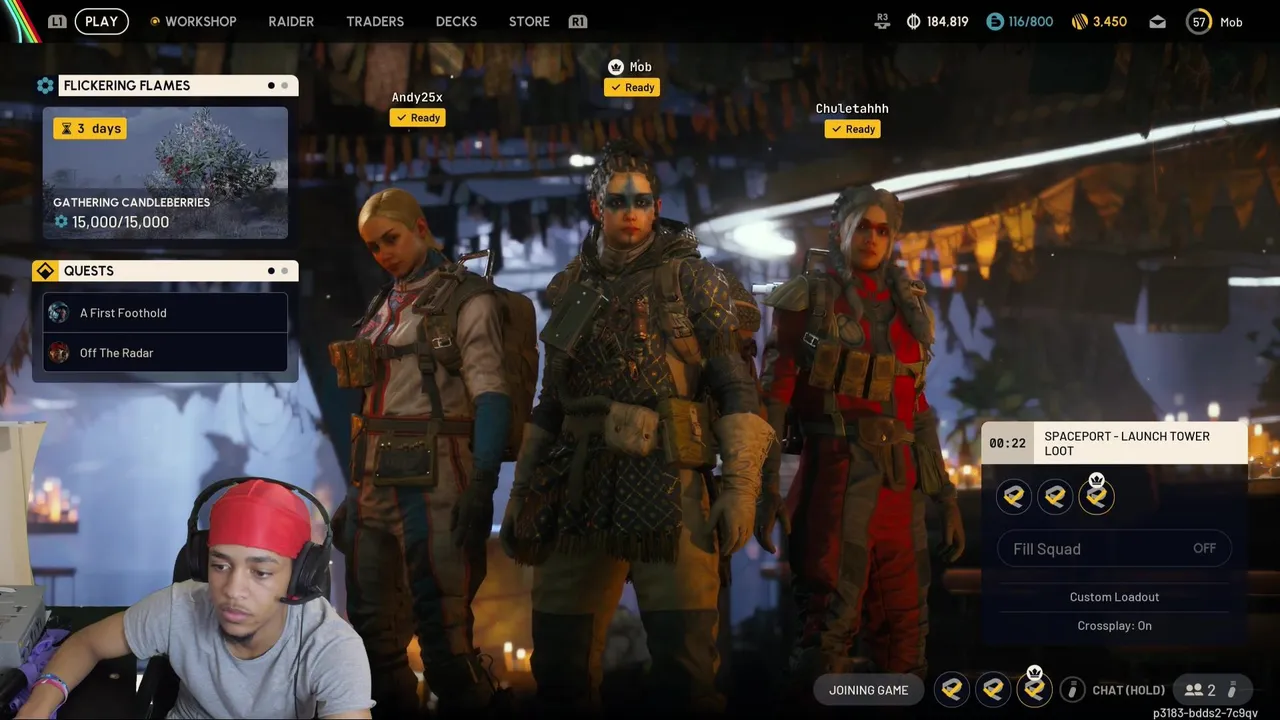Open Custom Loadout option
Viewport: 1280px width, 720px height.
coord(1114,597)
